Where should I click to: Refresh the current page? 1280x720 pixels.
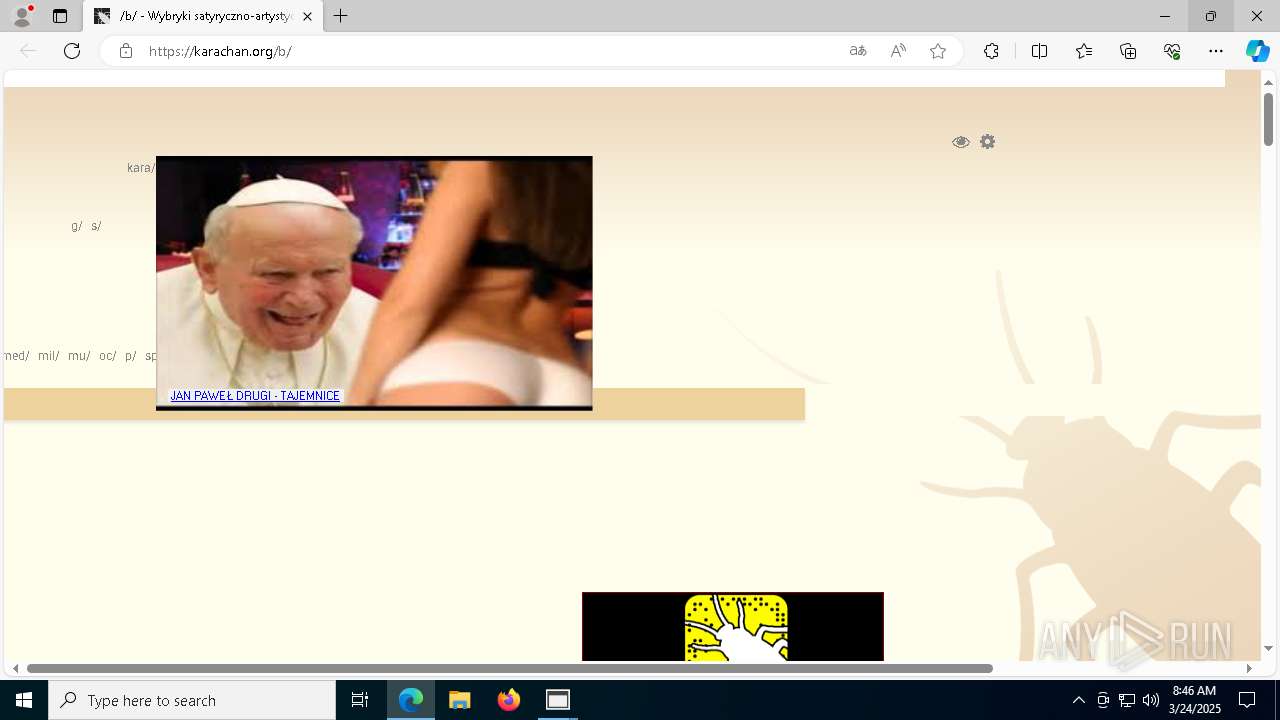point(72,51)
